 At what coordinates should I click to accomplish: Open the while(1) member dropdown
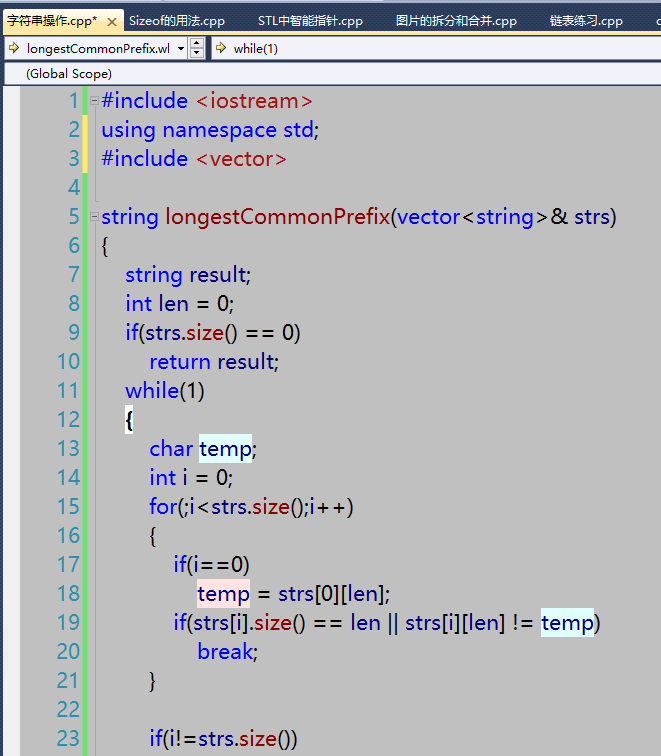[436, 49]
